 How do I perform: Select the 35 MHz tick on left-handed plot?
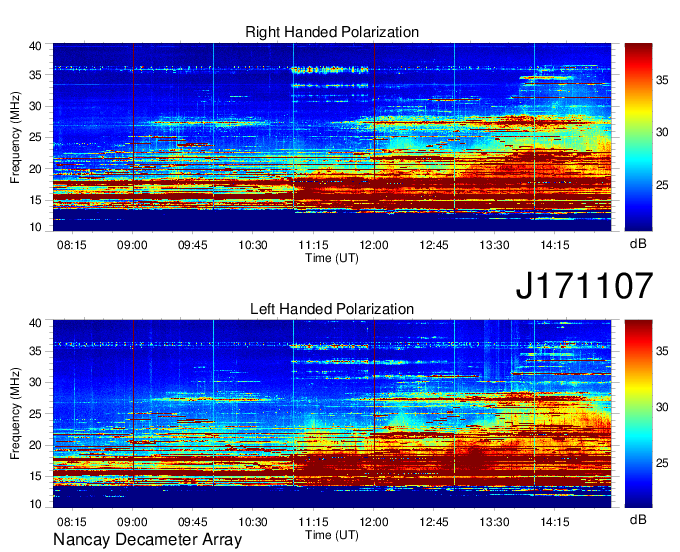click(x=36, y=351)
